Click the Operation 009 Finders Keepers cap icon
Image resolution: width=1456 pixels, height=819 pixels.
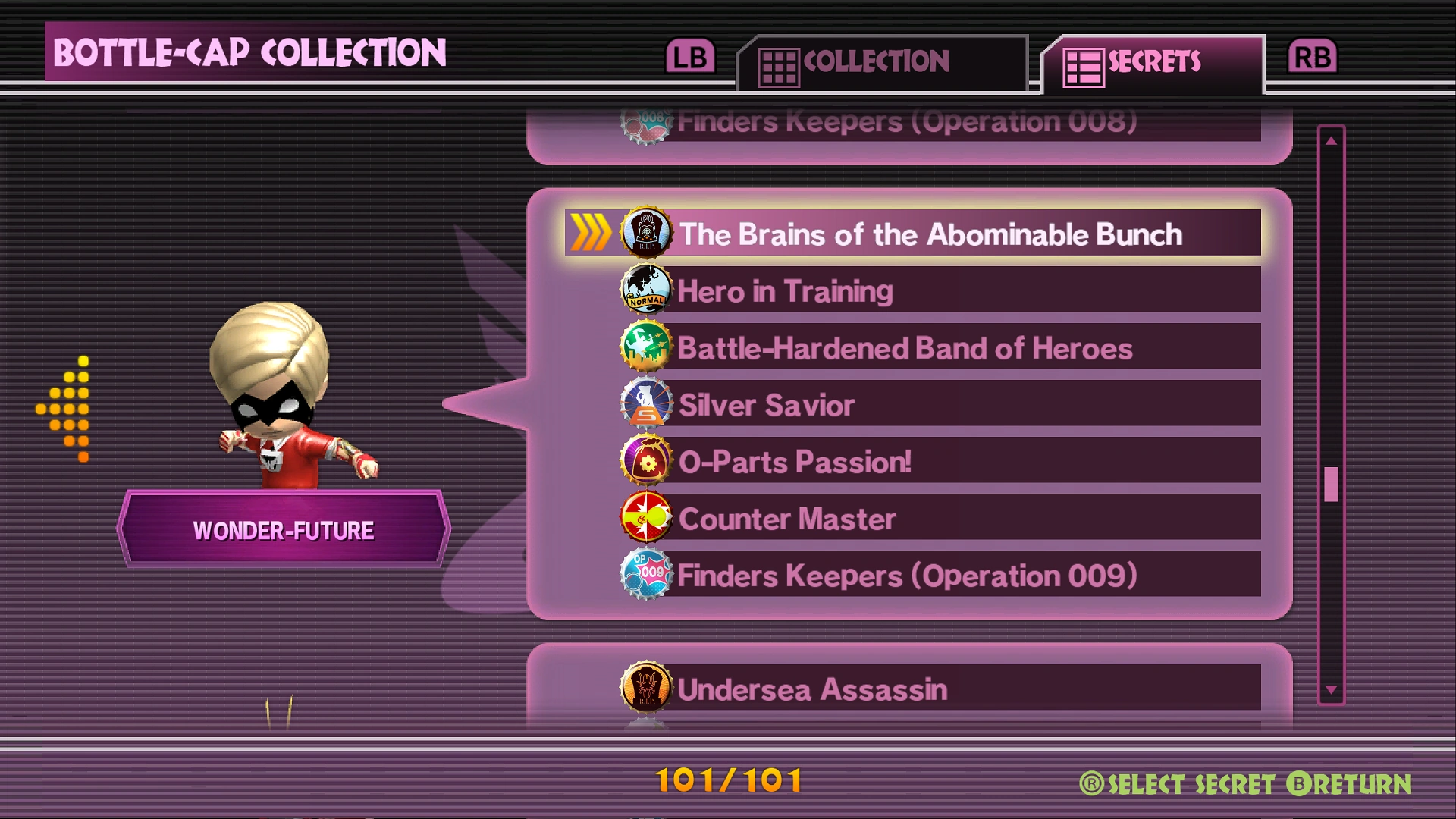pos(646,574)
